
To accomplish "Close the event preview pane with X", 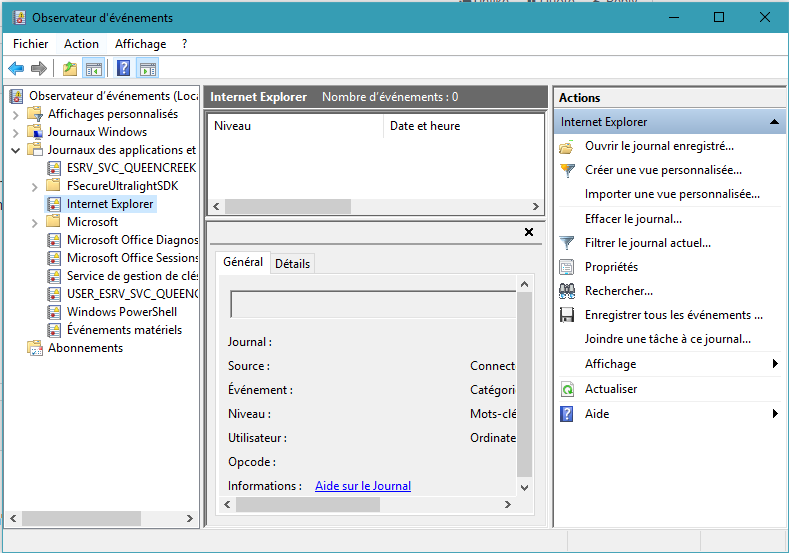I will pyautogui.click(x=529, y=232).
